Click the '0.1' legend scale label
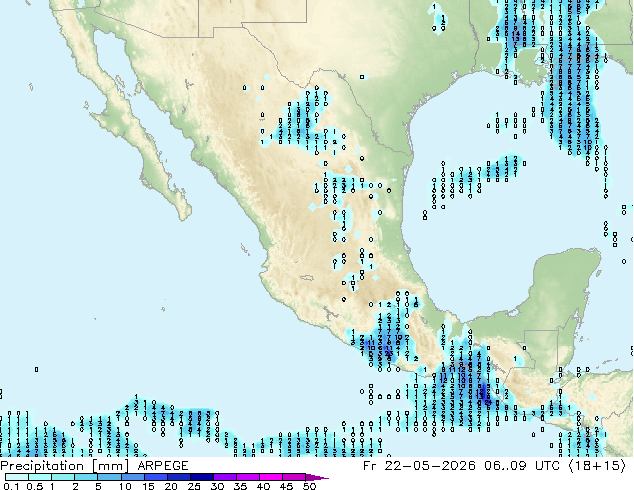 pos(11,486)
